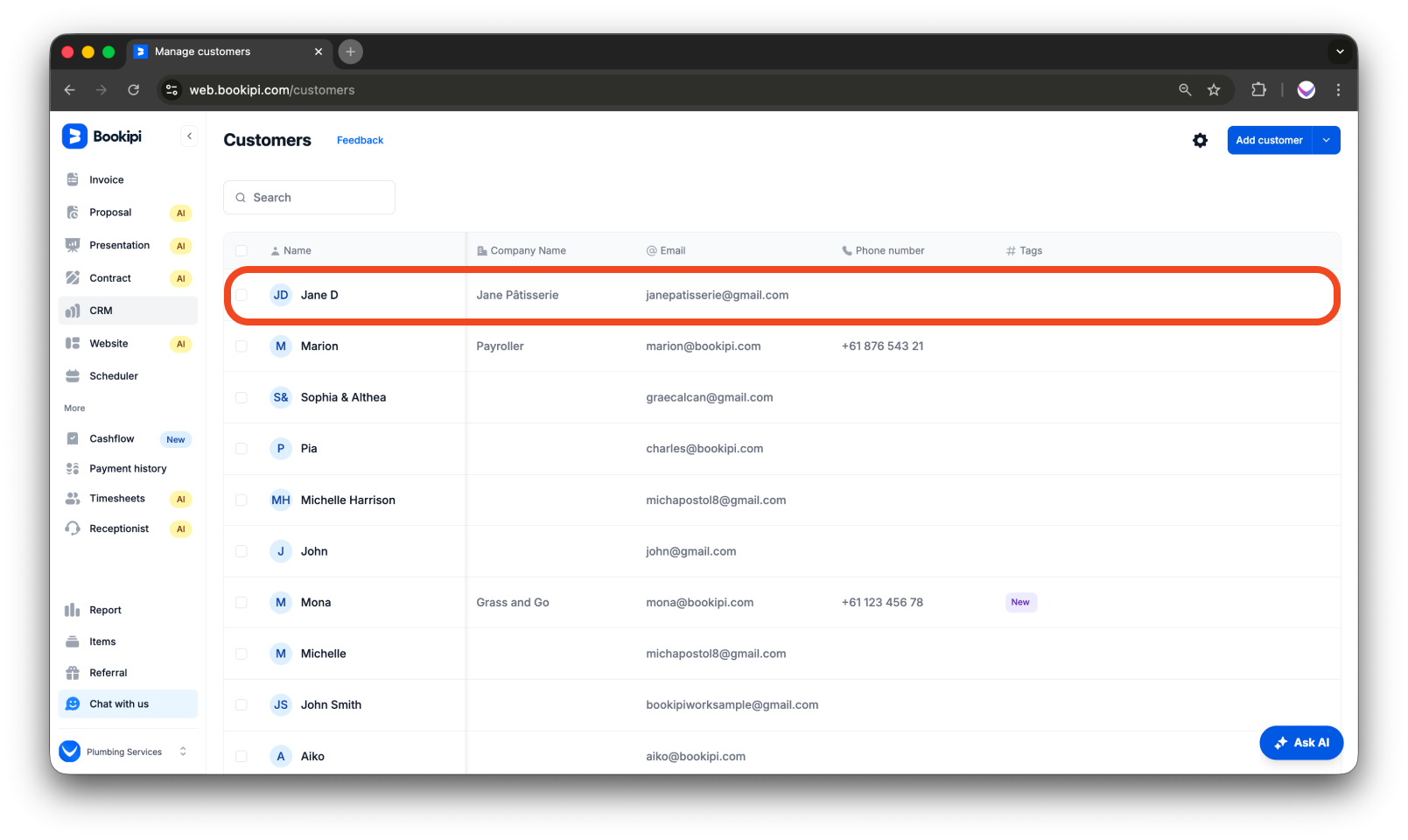Open the Presentation feature icon
1408x840 pixels.
click(74, 245)
